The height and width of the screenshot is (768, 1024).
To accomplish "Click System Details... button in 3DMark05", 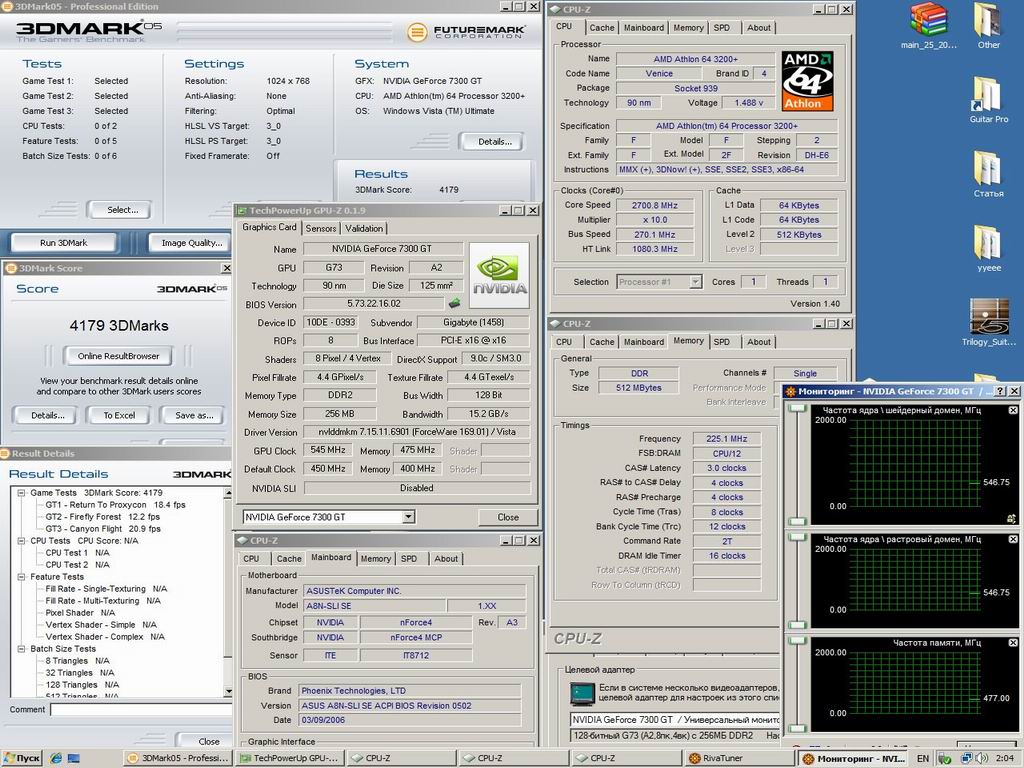I will (494, 141).
